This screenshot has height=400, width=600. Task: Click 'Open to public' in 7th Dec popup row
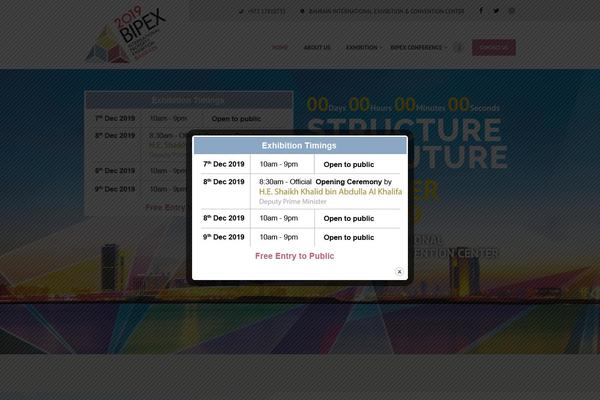pos(349,165)
